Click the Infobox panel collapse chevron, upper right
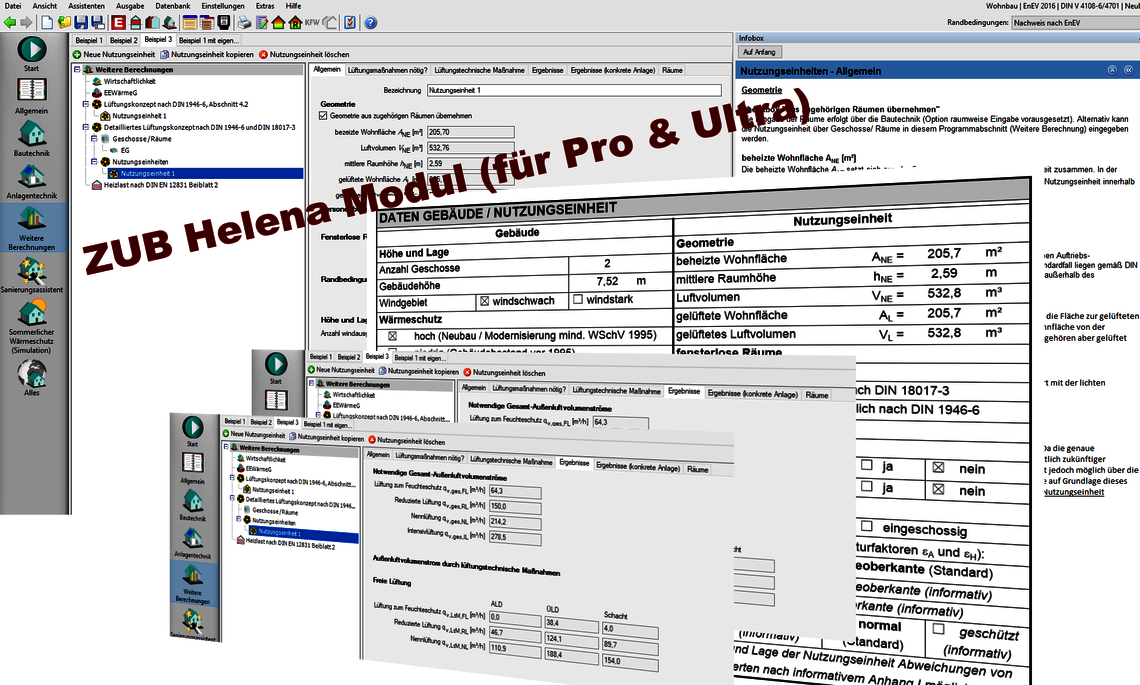The width and height of the screenshot is (1140, 685). pyautogui.click(x=1112, y=70)
